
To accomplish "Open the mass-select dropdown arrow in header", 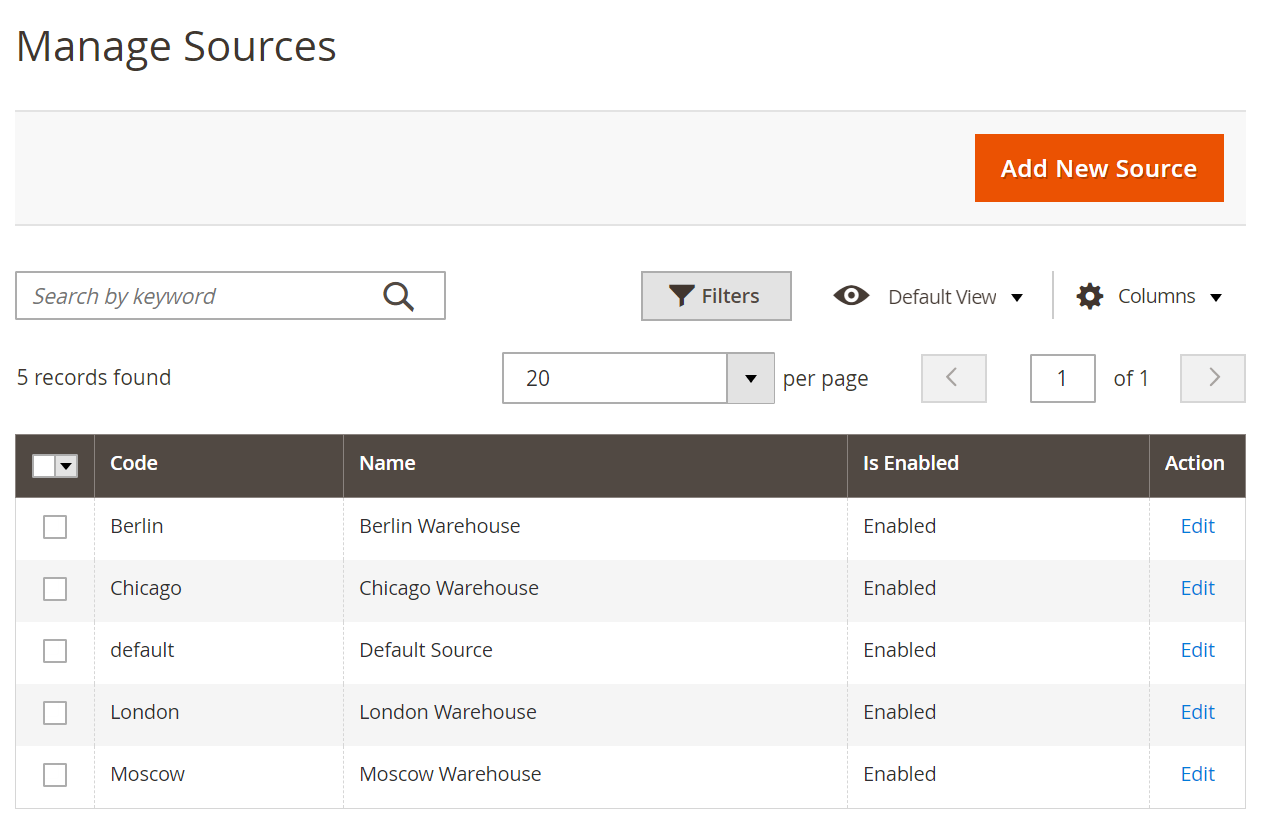I will coord(67,465).
